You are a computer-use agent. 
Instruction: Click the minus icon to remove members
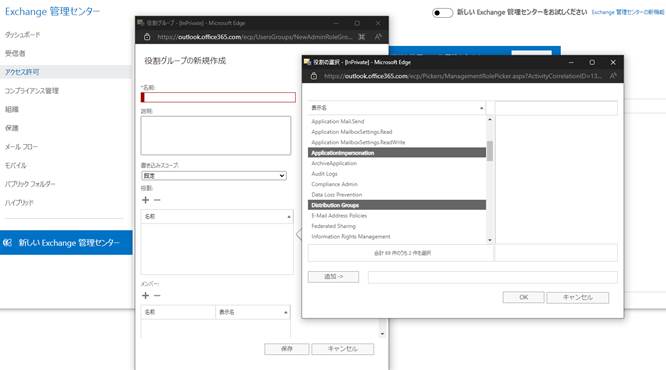[x=157, y=295]
